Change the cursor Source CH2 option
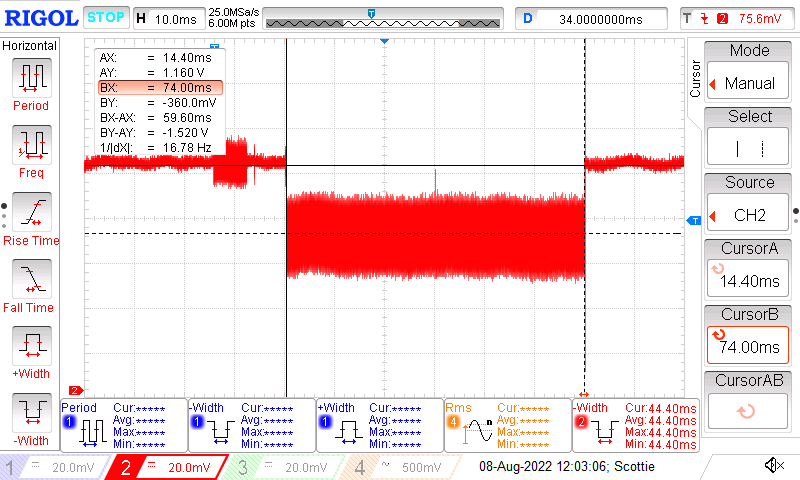Viewport: 800px width, 480px height. (x=748, y=215)
